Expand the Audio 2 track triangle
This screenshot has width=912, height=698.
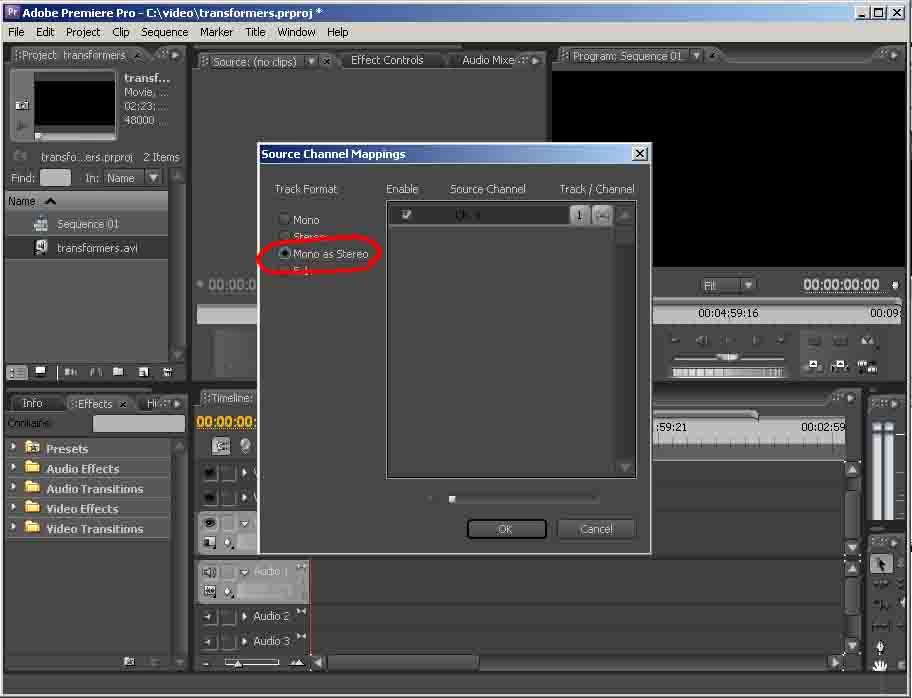(244, 616)
